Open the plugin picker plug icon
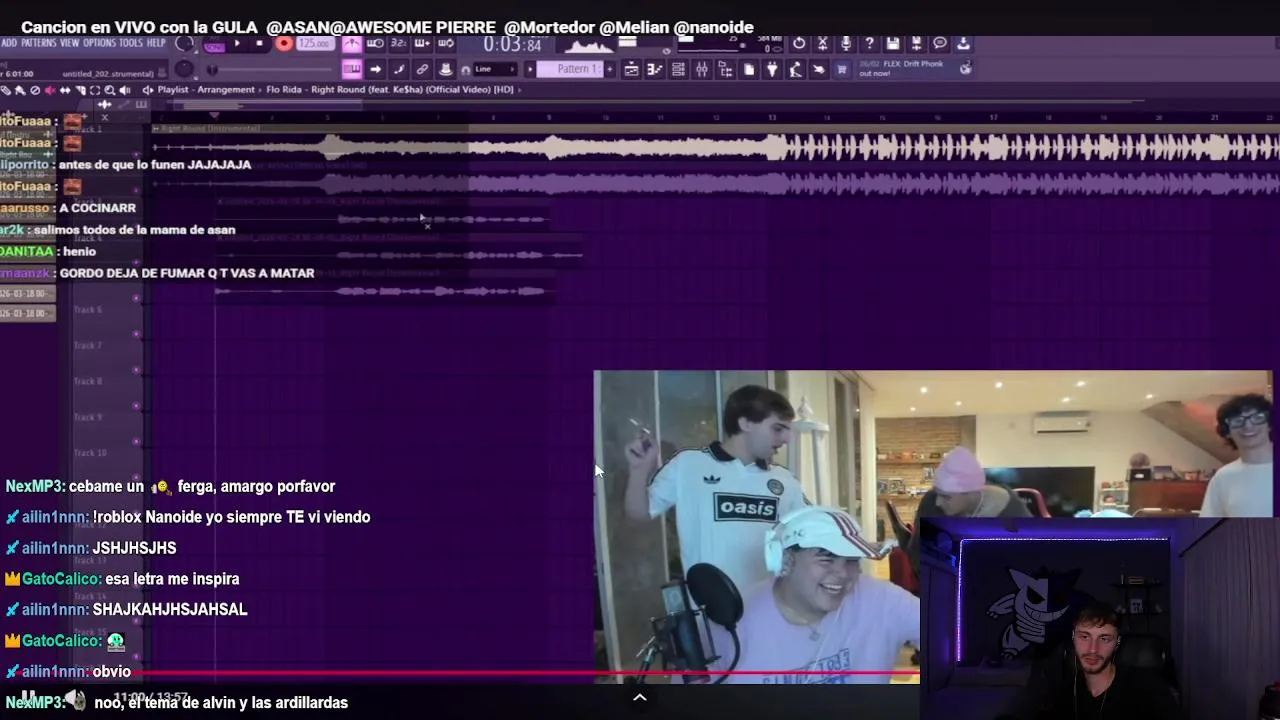Screen dimensions: 1280x720 click(x=772, y=69)
